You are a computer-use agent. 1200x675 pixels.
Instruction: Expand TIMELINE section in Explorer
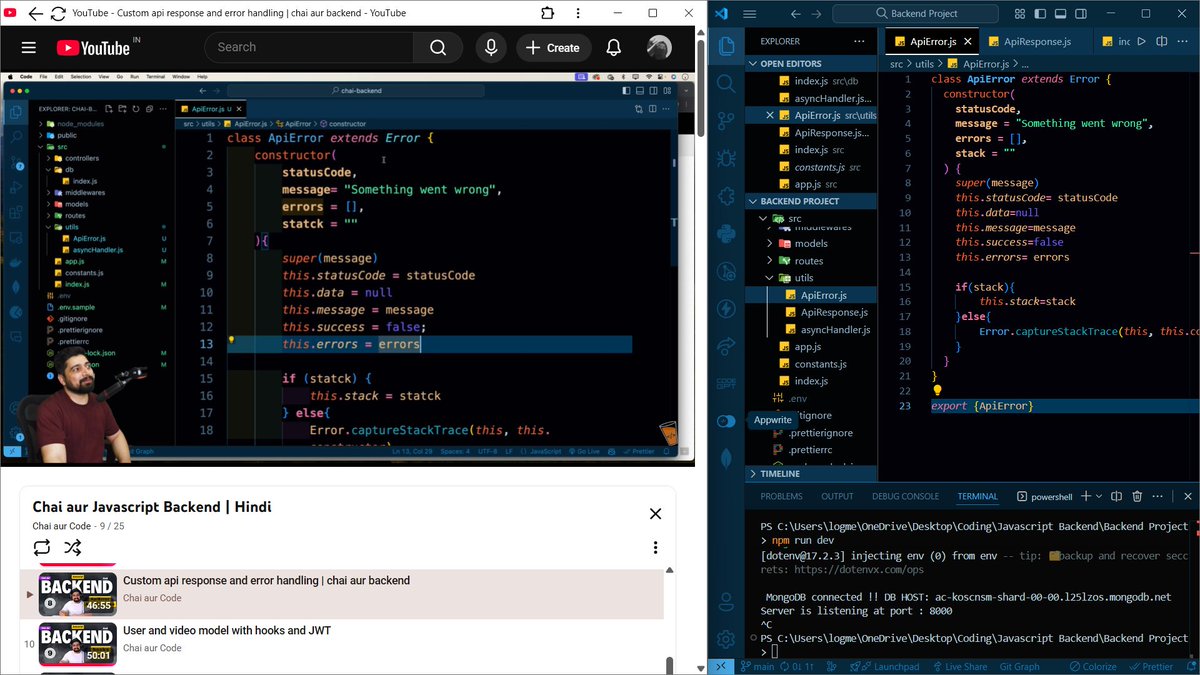coord(812,473)
